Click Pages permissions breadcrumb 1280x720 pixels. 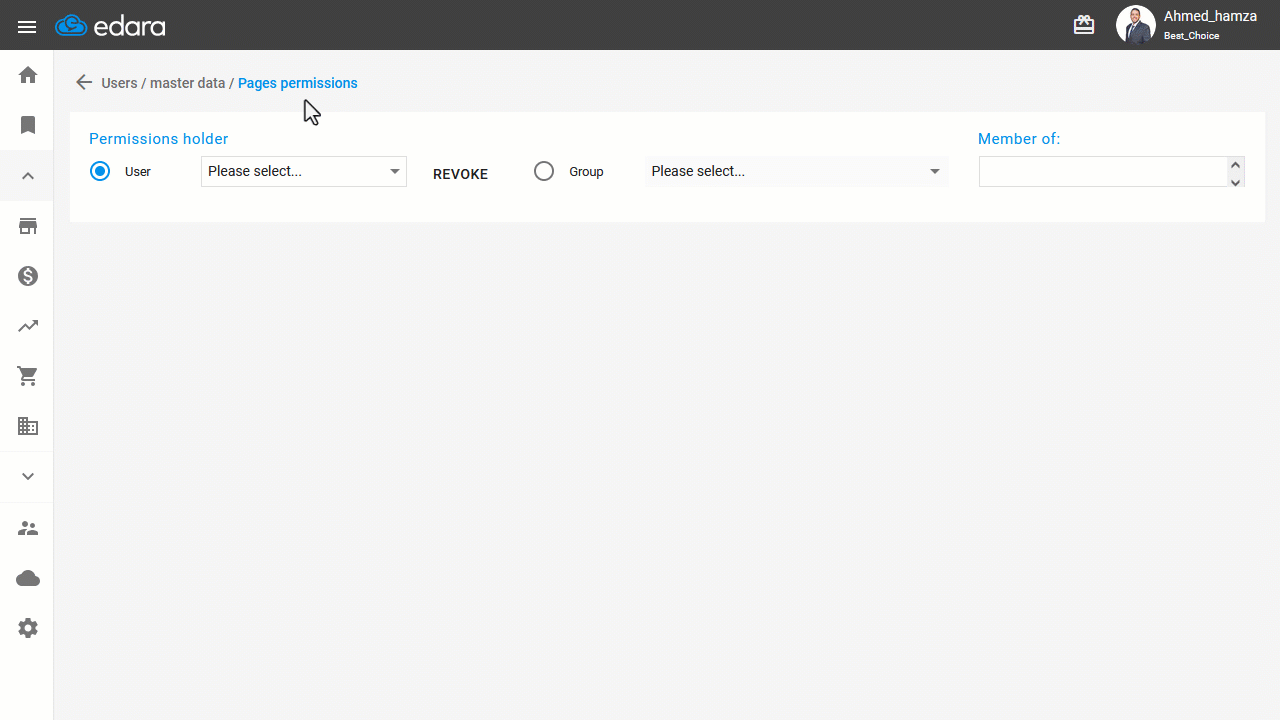pyautogui.click(x=298, y=83)
